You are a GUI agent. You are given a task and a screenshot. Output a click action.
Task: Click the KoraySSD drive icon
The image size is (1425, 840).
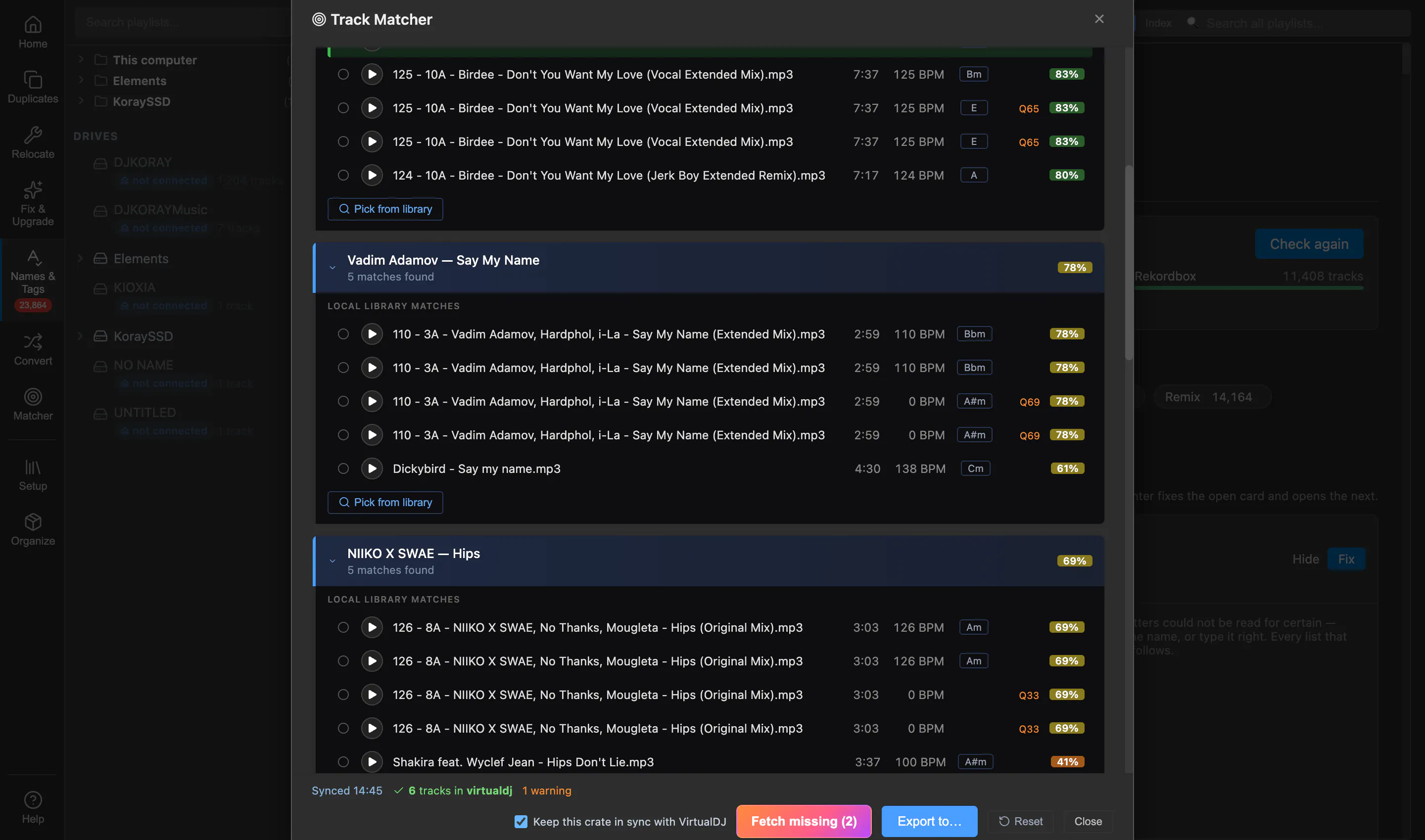pos(100,336)
